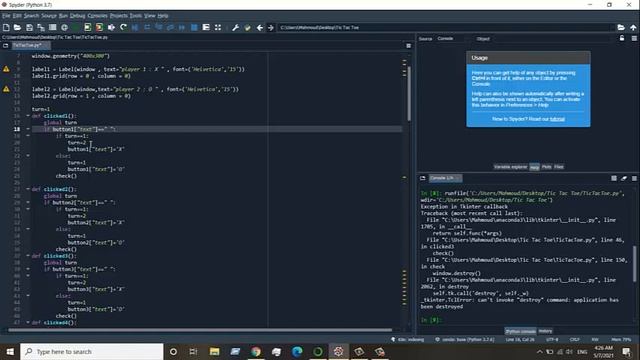Screen dimensions: 640x360
Task: Select the Console 1/A tab
Action: [445, 178]
